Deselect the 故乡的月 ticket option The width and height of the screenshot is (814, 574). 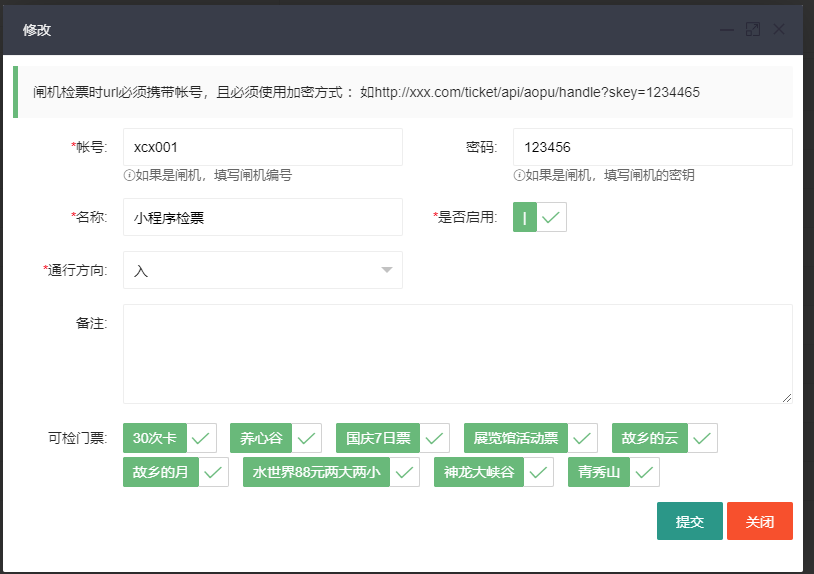175,472
